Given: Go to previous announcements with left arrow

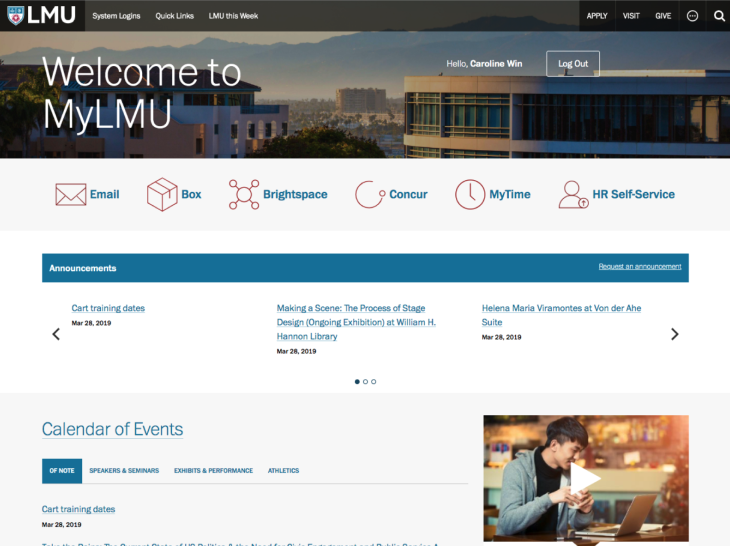Looking at the screenshot, I should [x=56, y=334].
